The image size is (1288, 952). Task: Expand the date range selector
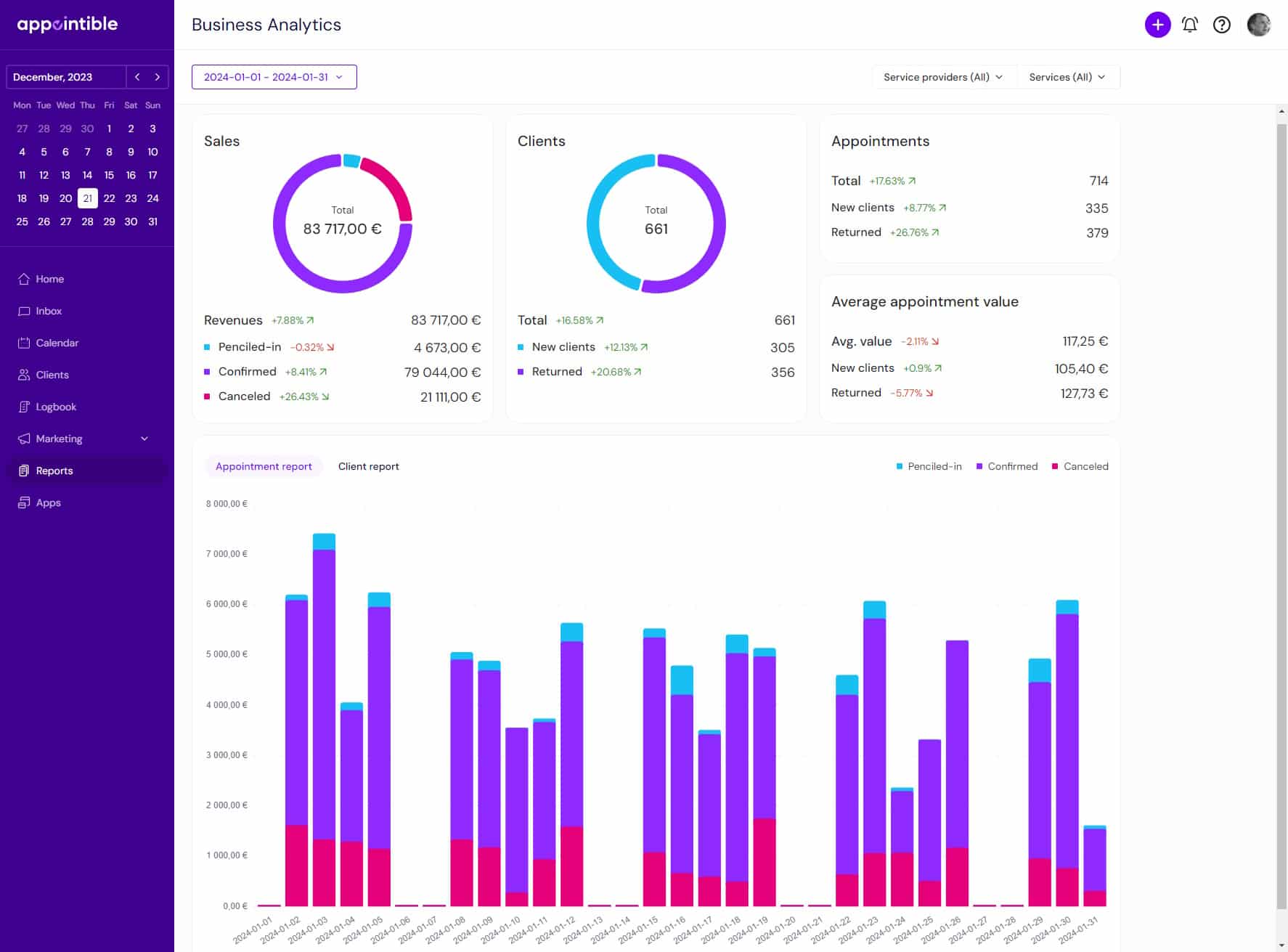click(273, 76)
